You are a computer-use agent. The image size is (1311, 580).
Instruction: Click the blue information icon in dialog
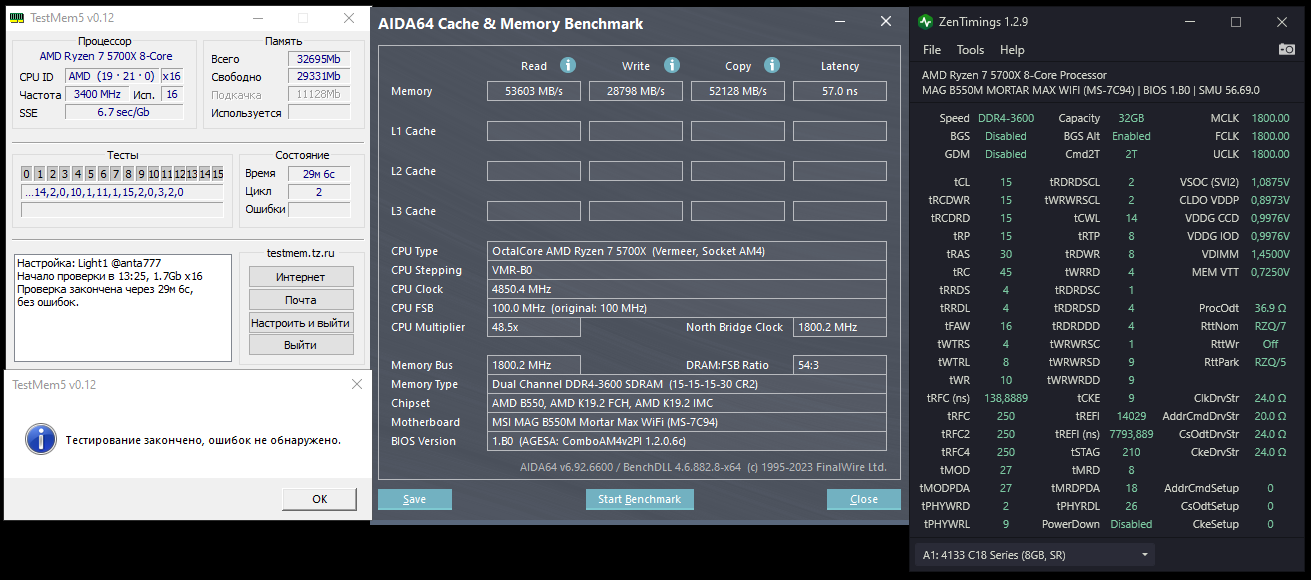[40, 439]
